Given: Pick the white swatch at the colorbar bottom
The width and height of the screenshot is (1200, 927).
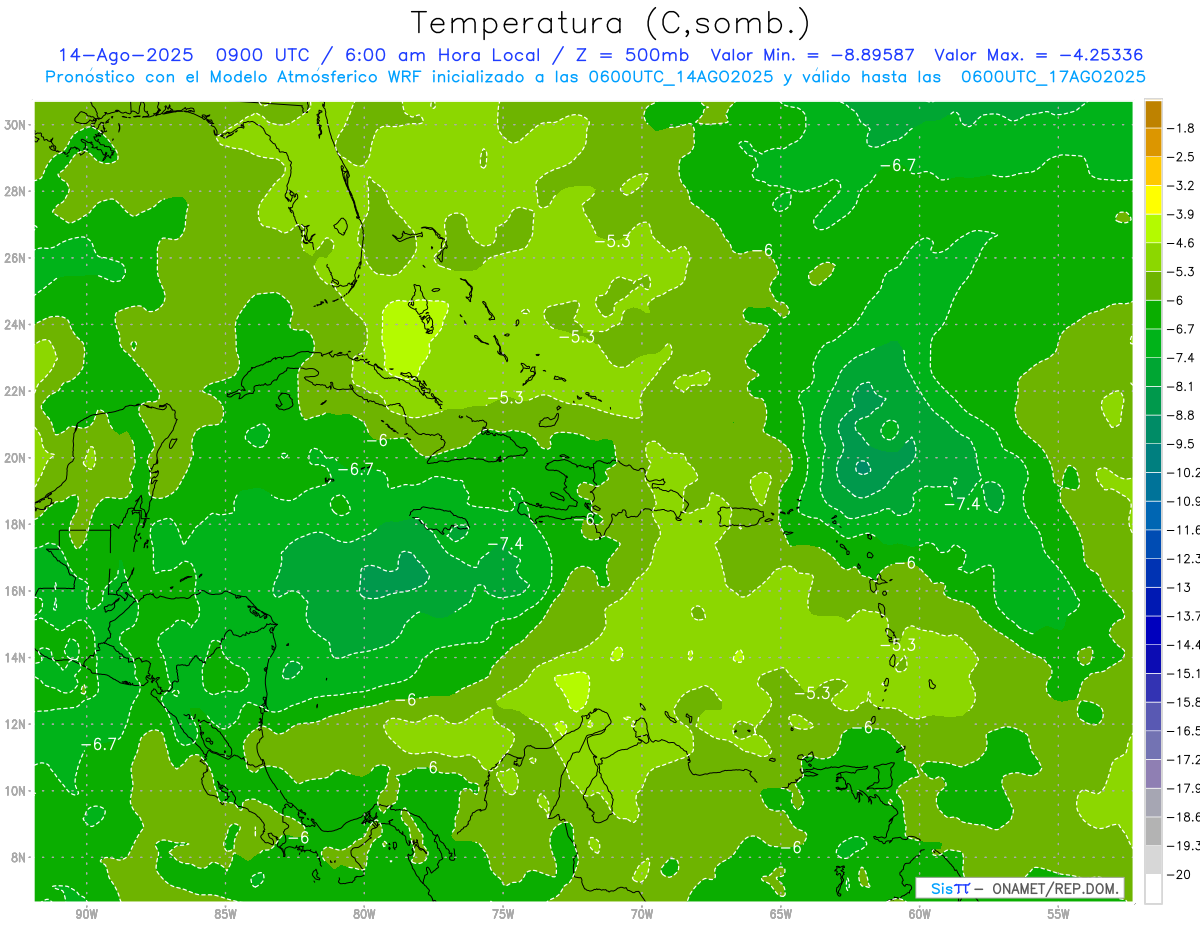Looking at the screenshot, I should point(1153,889).
